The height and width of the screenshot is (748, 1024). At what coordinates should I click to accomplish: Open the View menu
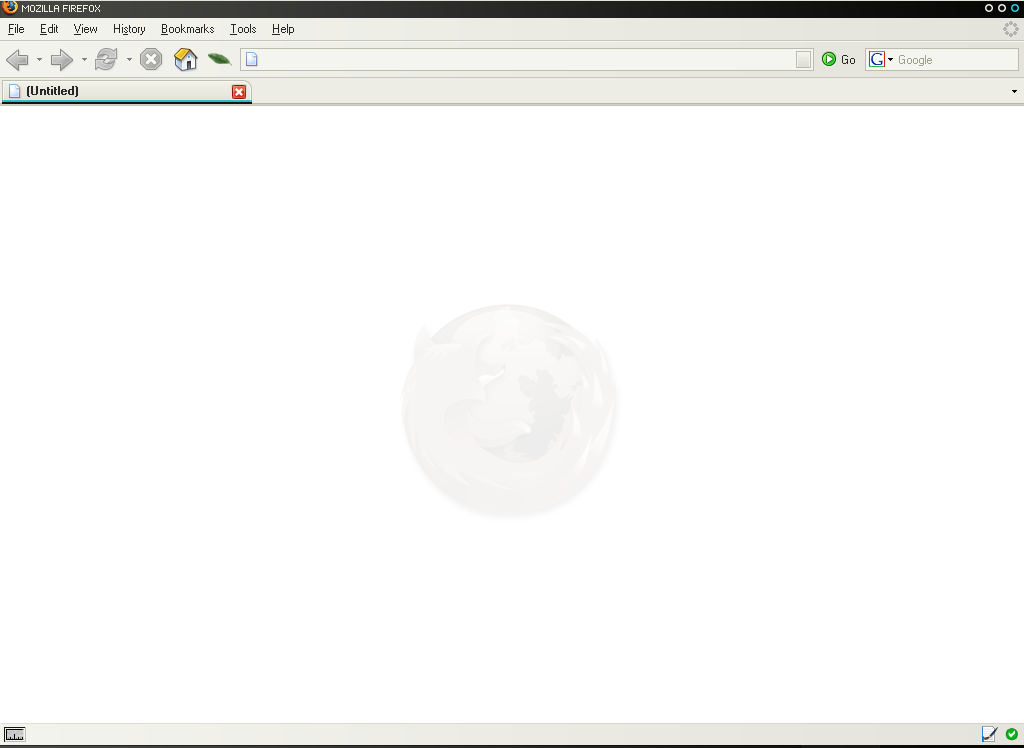(86, 29)
